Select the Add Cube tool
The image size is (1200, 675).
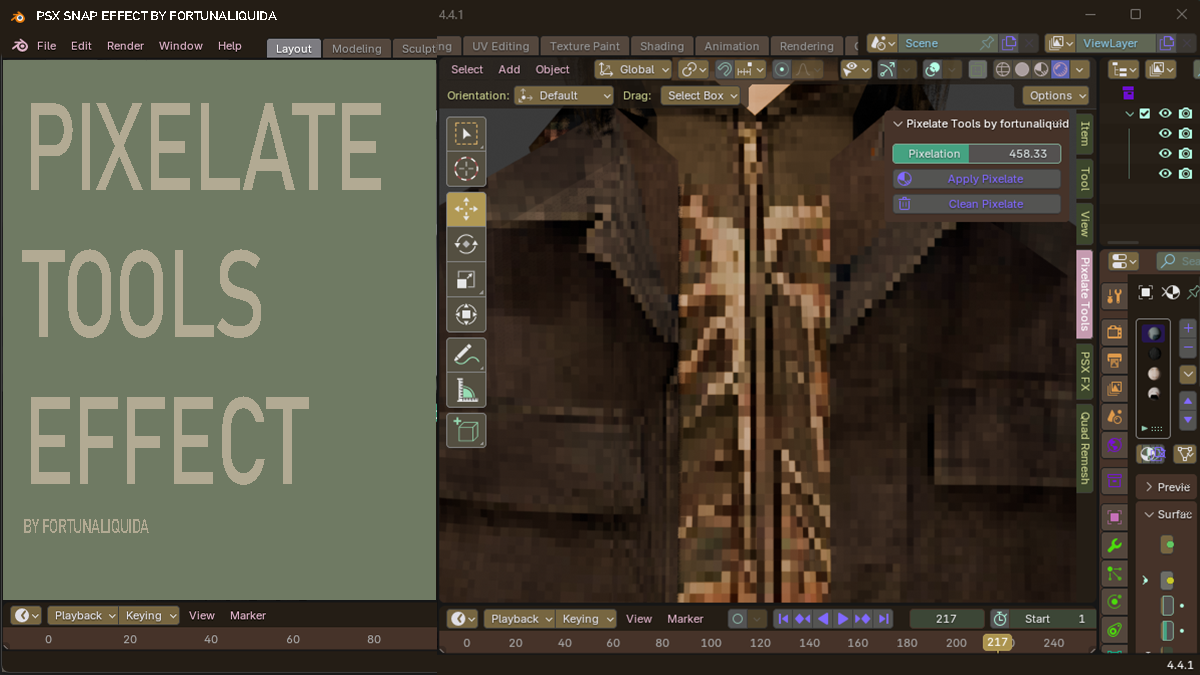(466, 430)
